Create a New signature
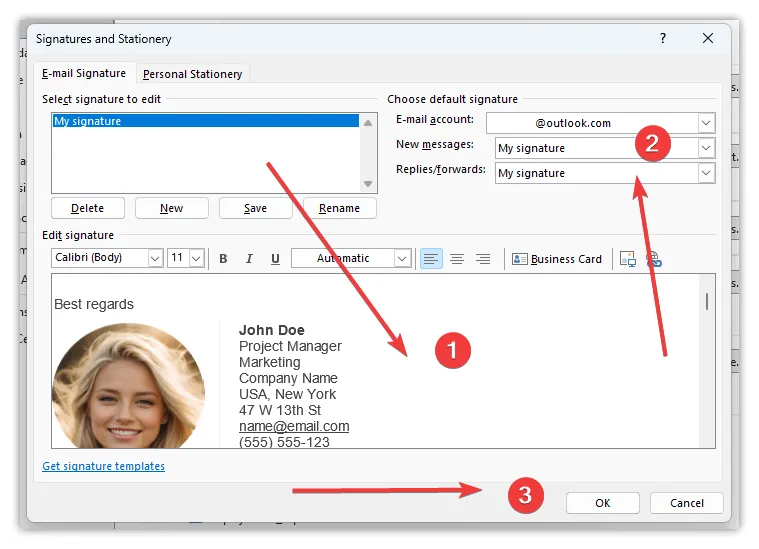Viewport: 759px width, 549px height. [x=171, y=208]
